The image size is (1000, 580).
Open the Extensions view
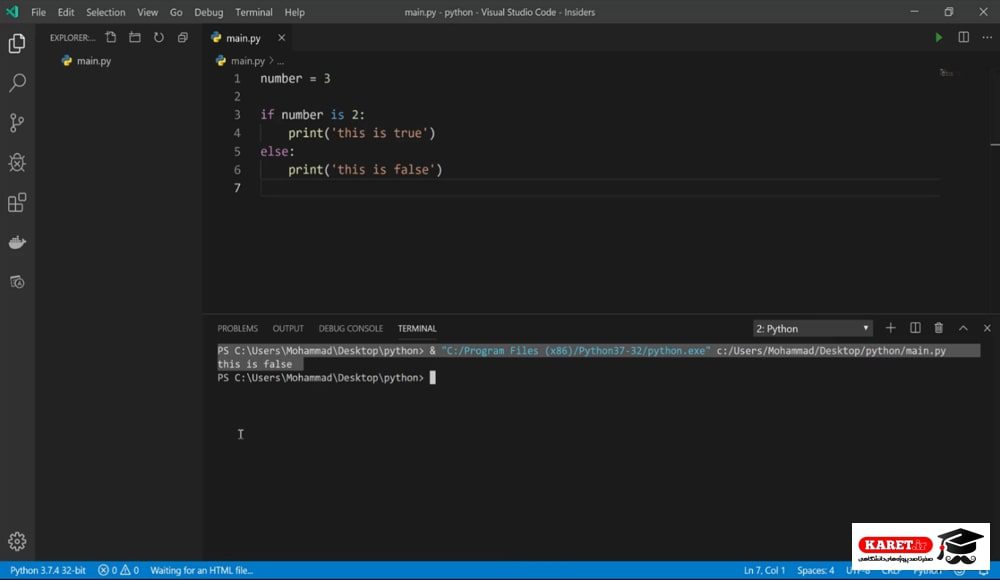(x=17, y=203)
